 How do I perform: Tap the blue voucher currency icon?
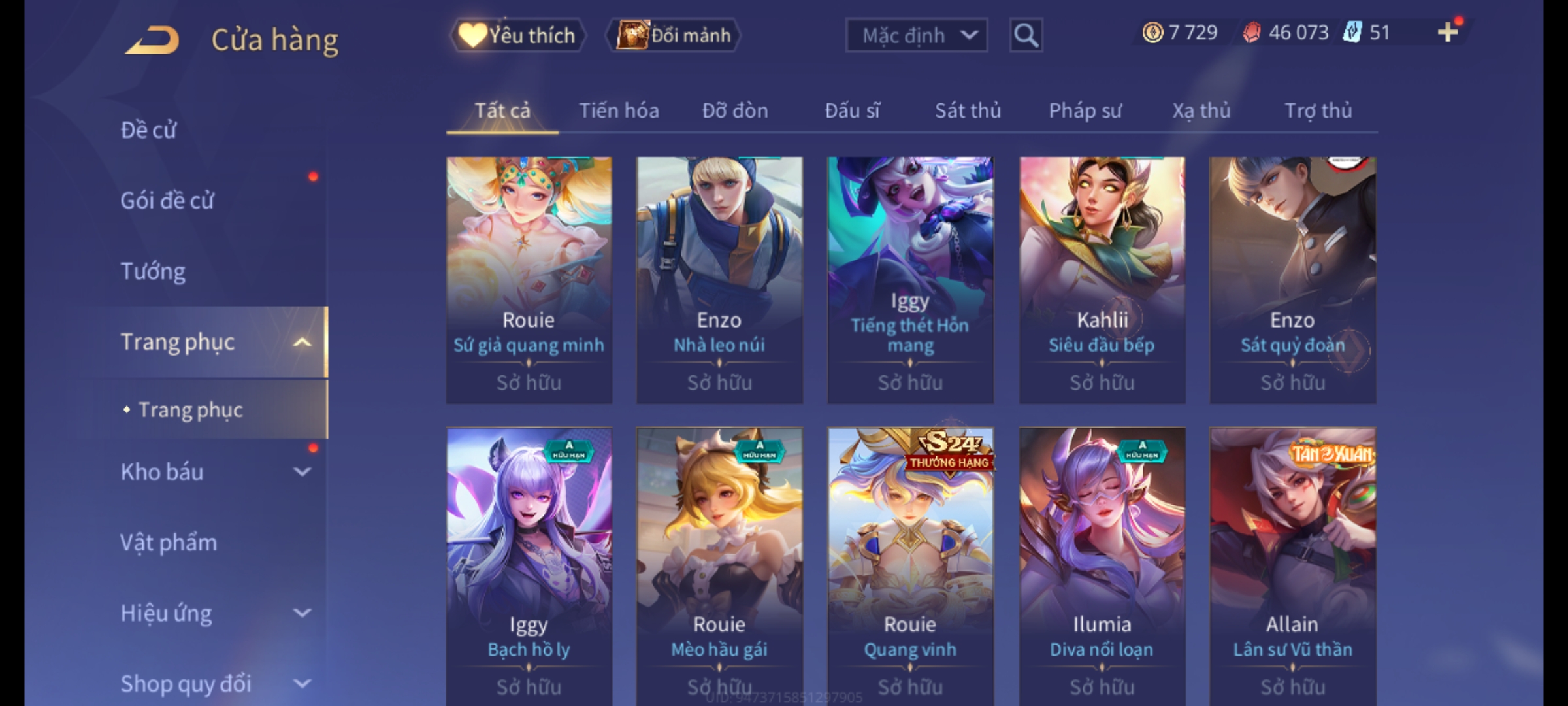pyautogui.click(x=1352, y=33)
